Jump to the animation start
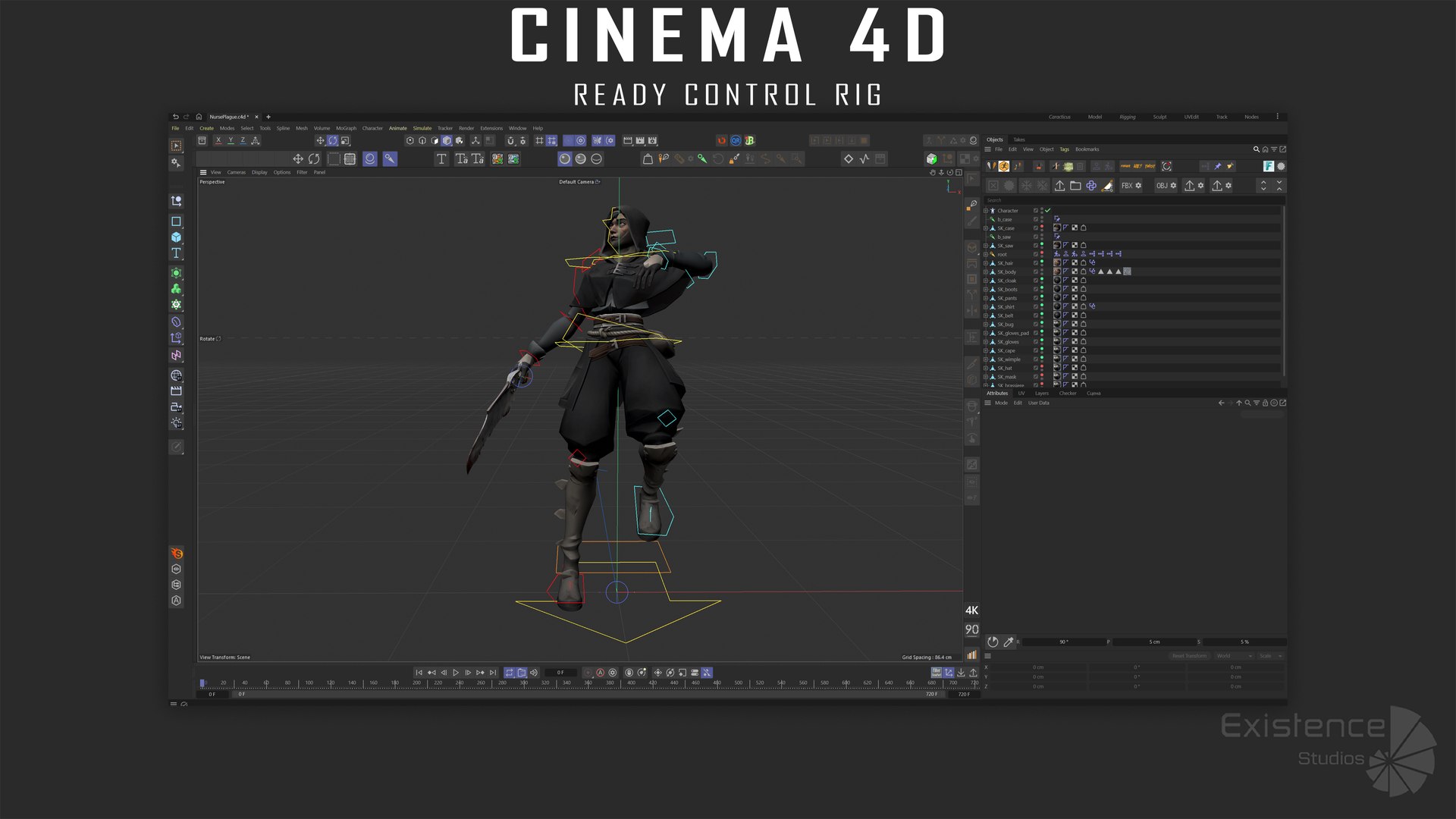1456x819 pixels. click(419, 673)
